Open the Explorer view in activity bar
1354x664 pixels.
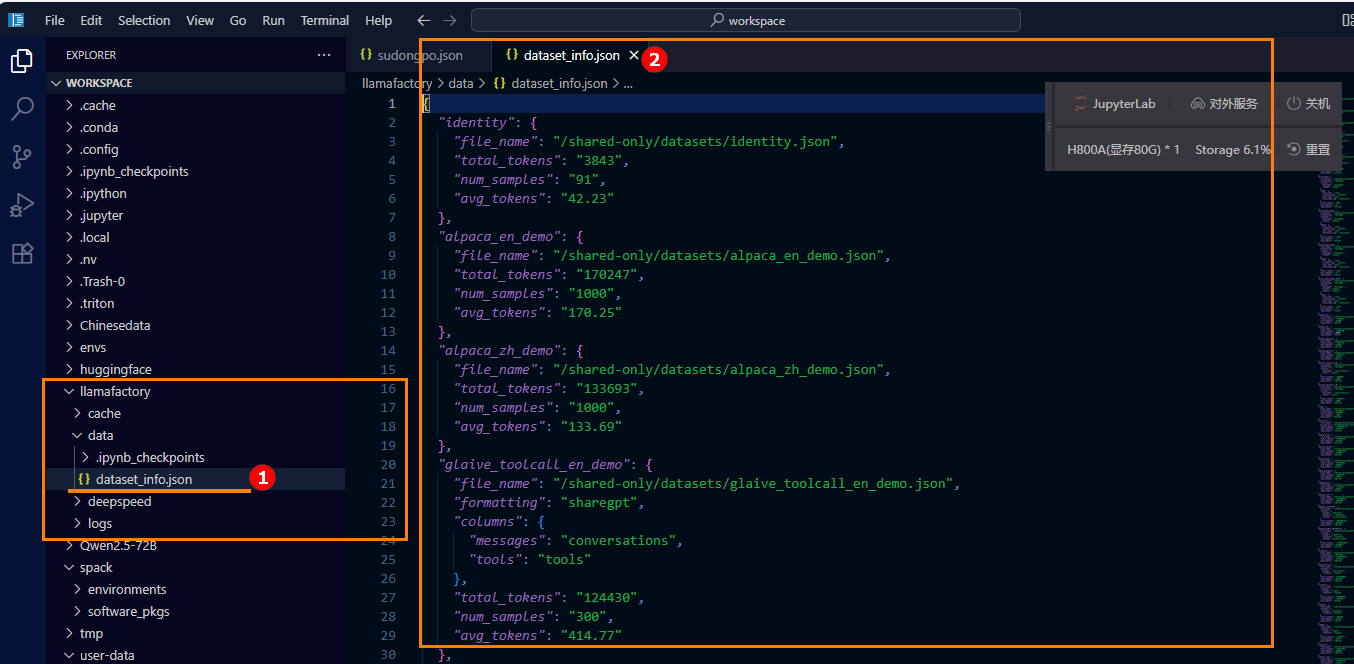tap(21, 61)
